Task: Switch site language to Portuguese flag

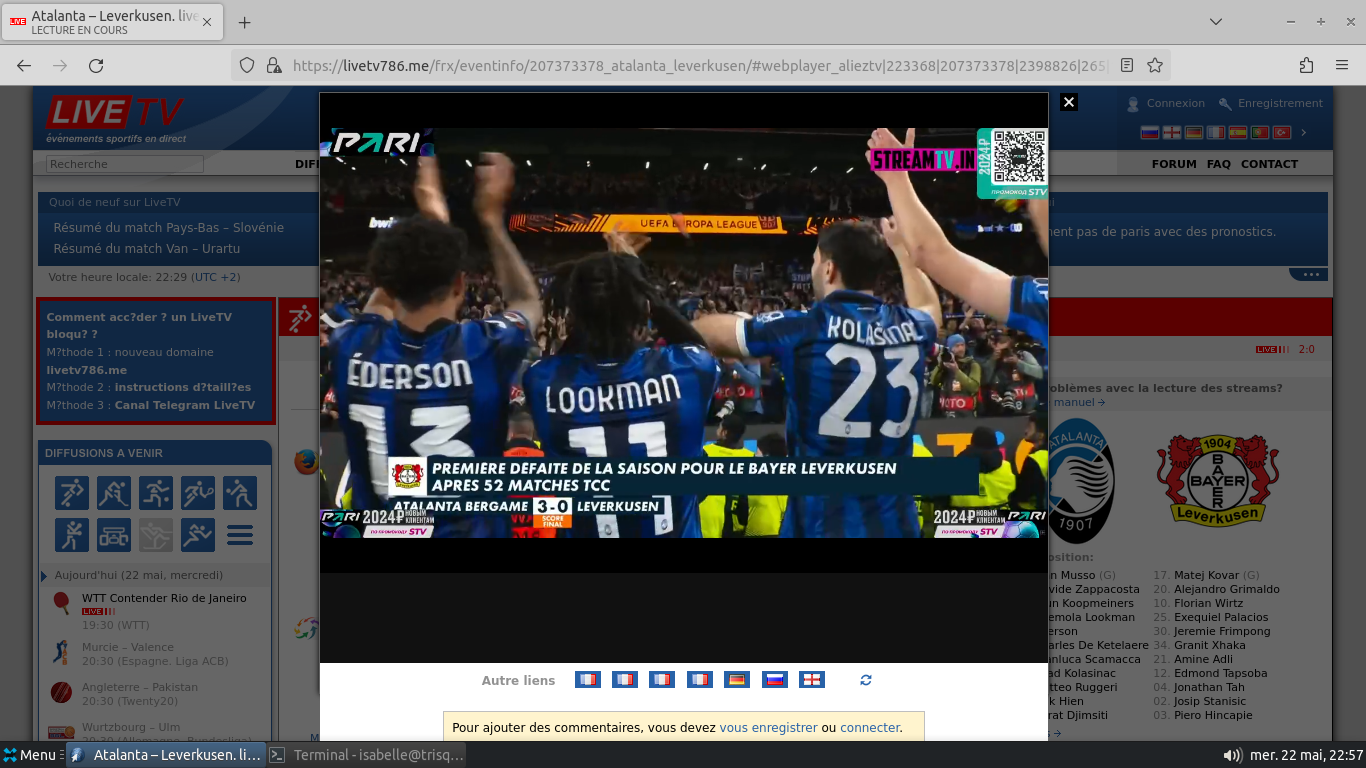Action: 1260,132
